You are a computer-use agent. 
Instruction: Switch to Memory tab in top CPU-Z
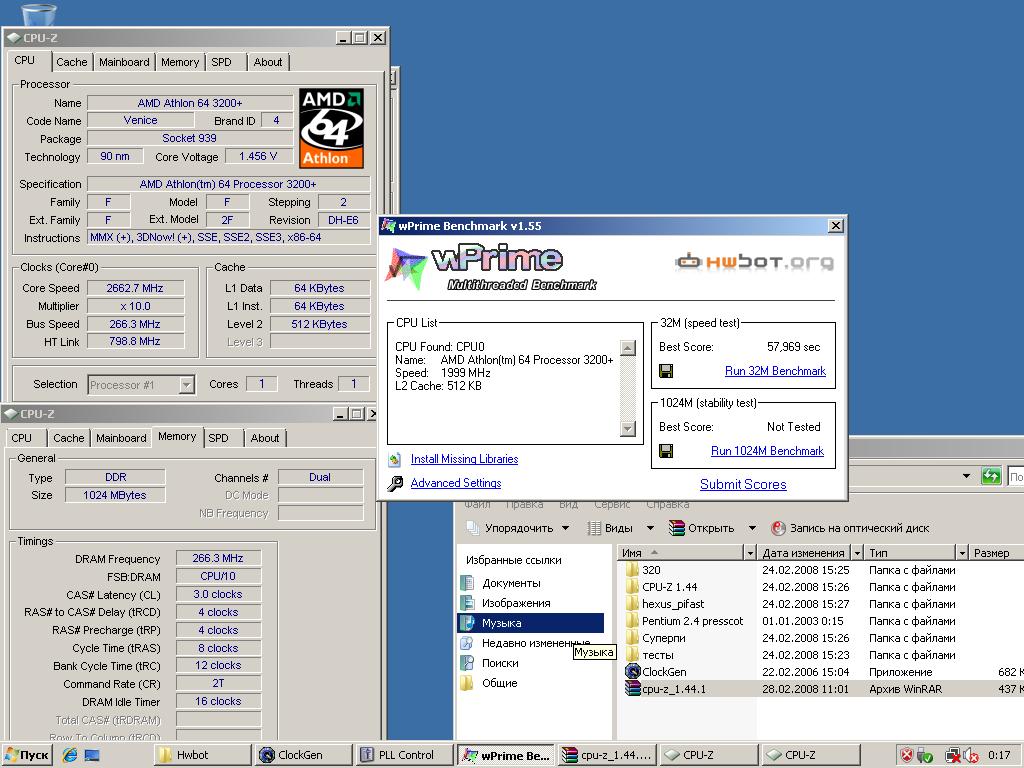click(180, 62)
